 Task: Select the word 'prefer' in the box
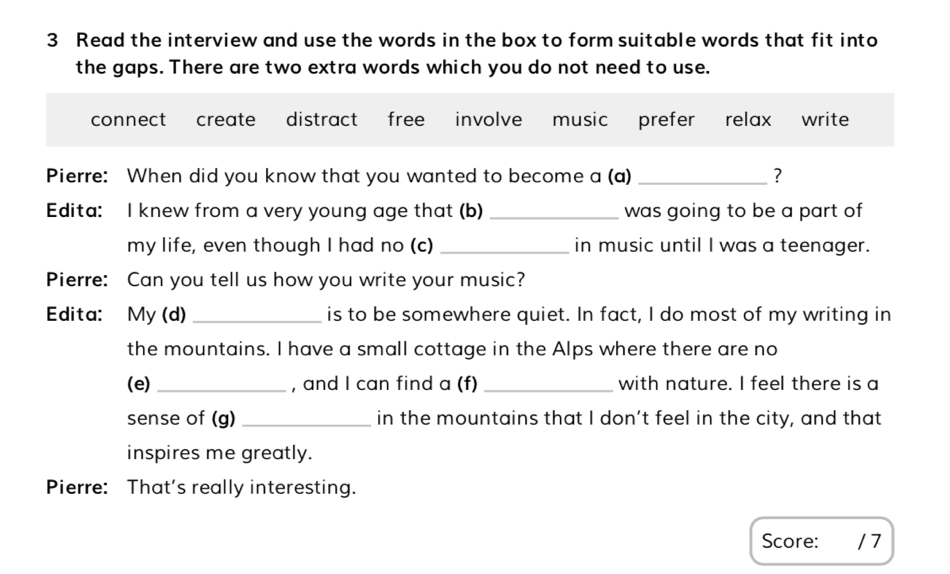click(x=666, y=120)
